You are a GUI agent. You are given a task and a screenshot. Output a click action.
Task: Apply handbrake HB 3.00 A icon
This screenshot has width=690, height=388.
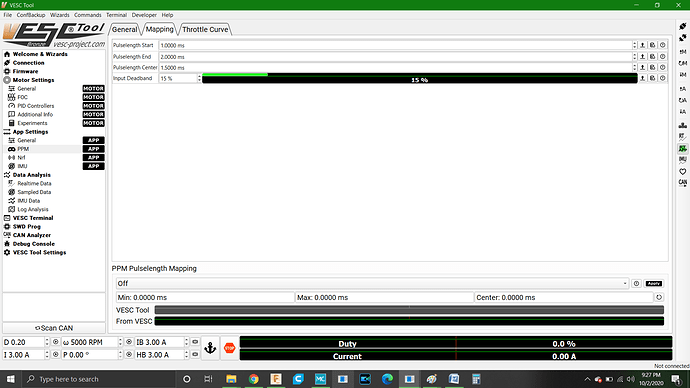tap(195, 355)
